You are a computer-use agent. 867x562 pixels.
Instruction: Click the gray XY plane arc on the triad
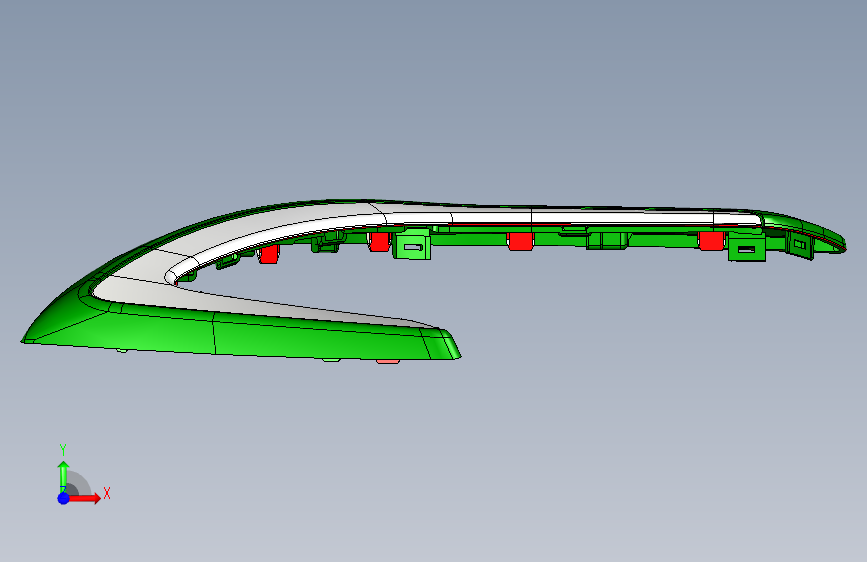pyautogui.click(x=79, y=483)
